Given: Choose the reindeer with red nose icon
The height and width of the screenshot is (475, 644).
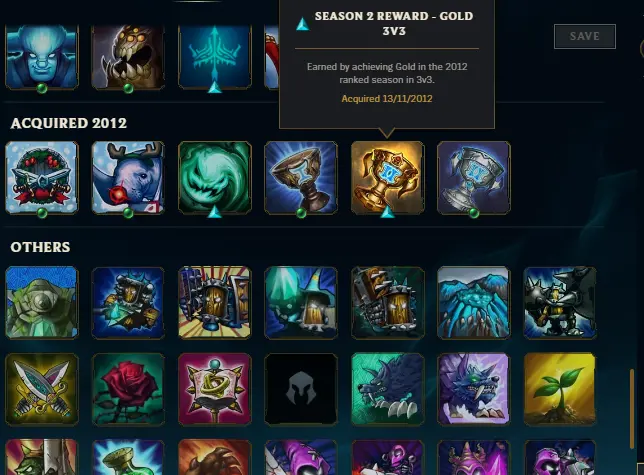Looking at the screenshot, I should point(128,177).
